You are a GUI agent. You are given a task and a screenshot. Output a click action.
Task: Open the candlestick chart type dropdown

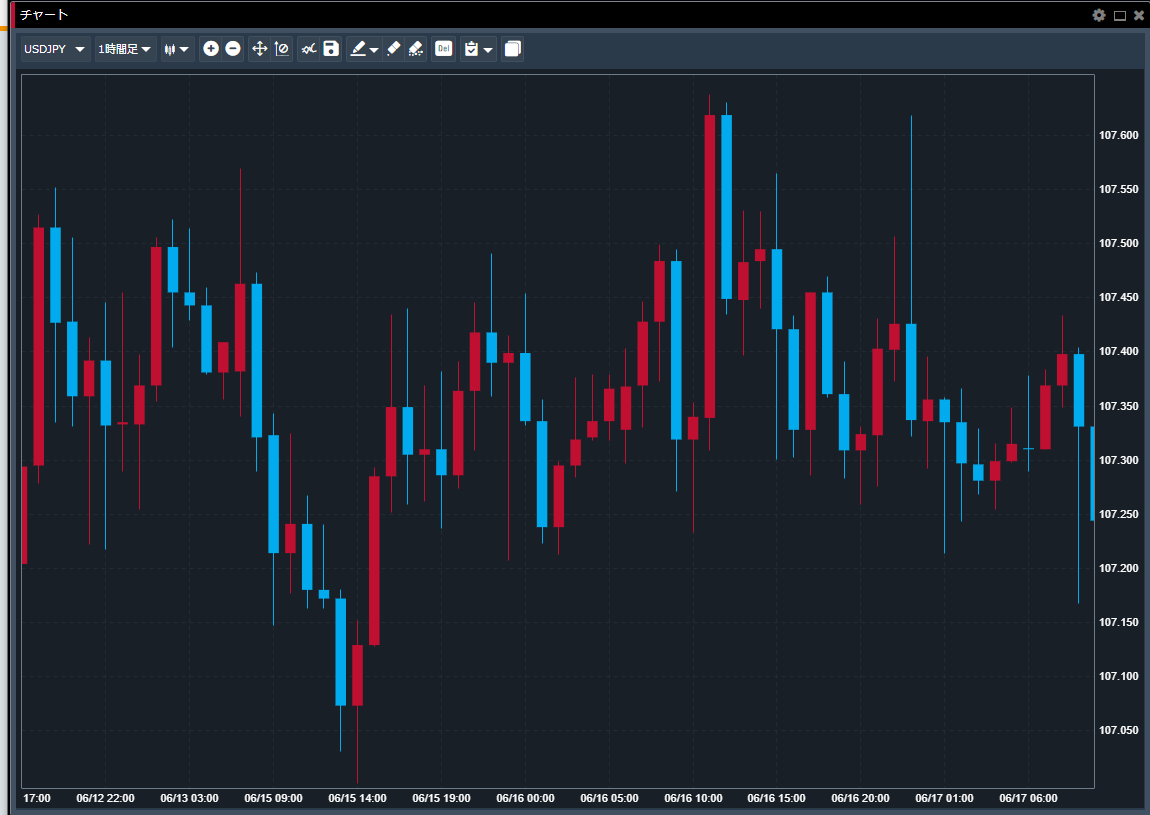click(x=177, y=49)
